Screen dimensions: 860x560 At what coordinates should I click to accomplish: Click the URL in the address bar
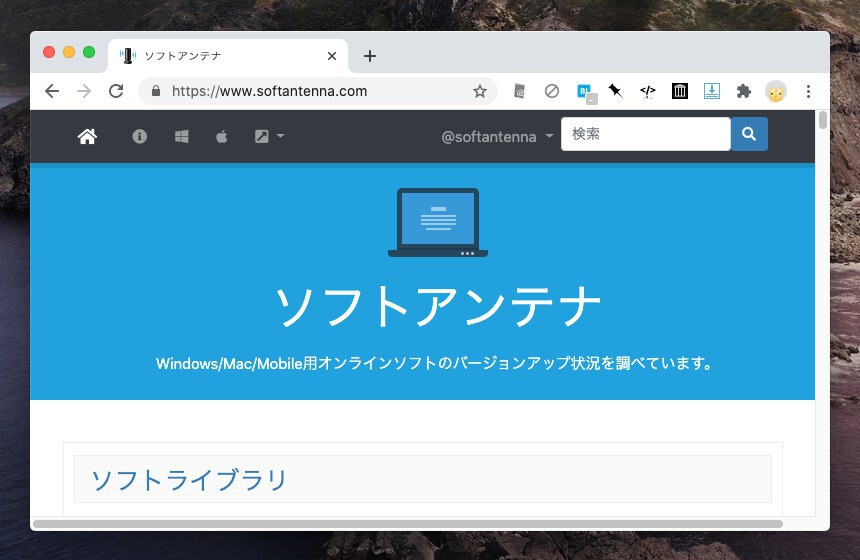[x=269, y=91]
